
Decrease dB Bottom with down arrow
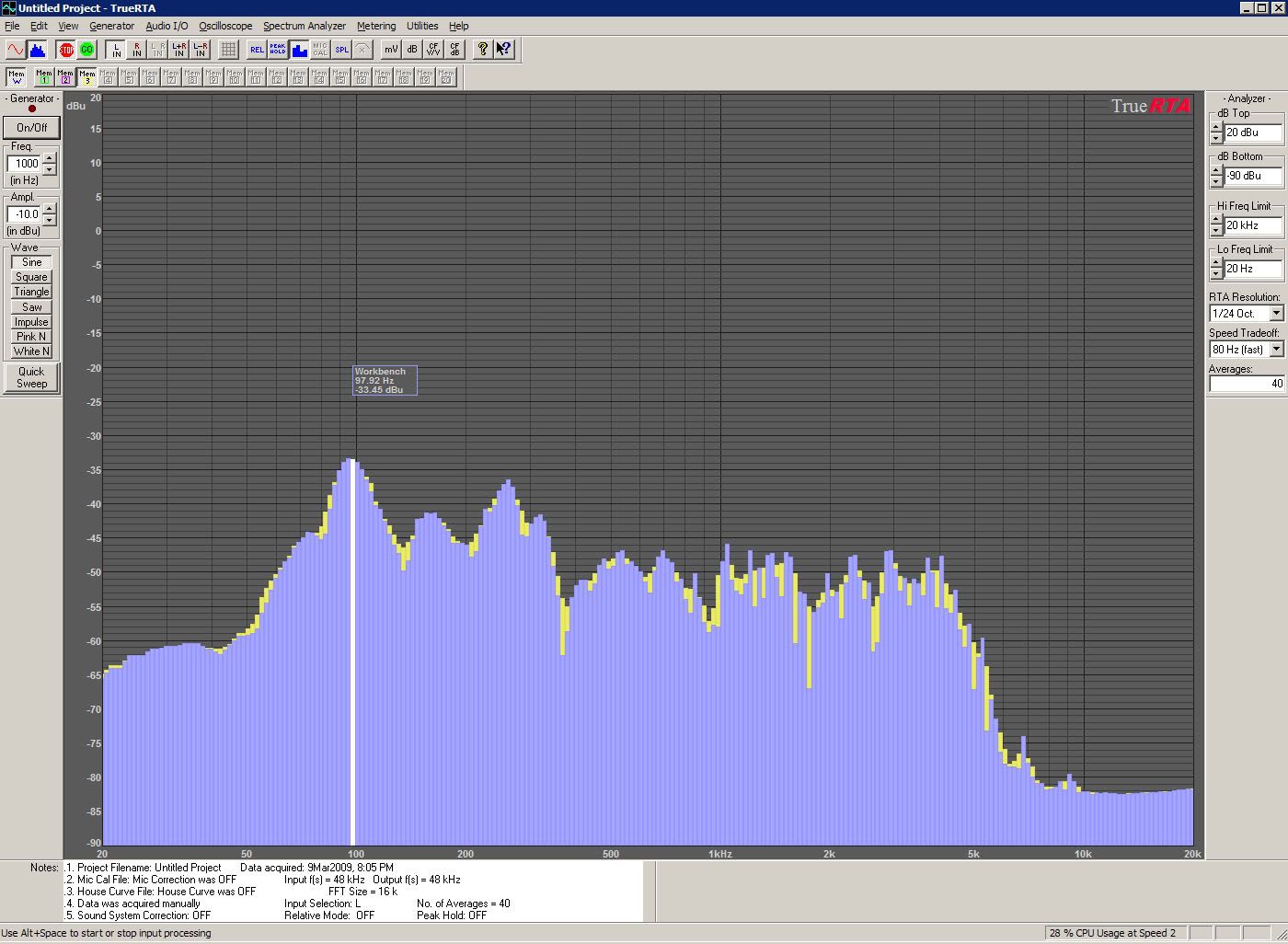click(x=1216, y=180)
